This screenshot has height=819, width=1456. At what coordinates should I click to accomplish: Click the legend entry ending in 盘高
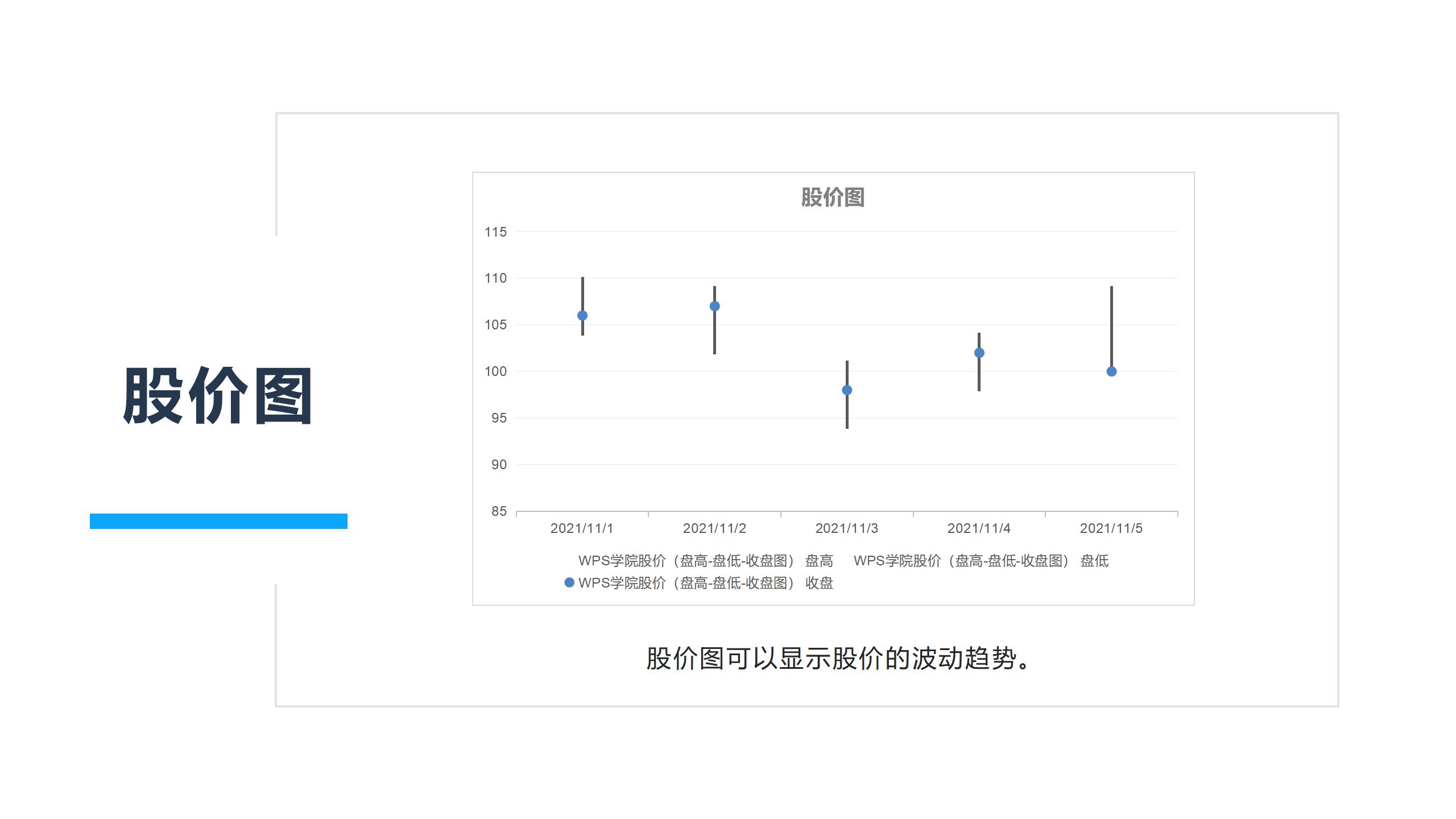click(706, 561)
